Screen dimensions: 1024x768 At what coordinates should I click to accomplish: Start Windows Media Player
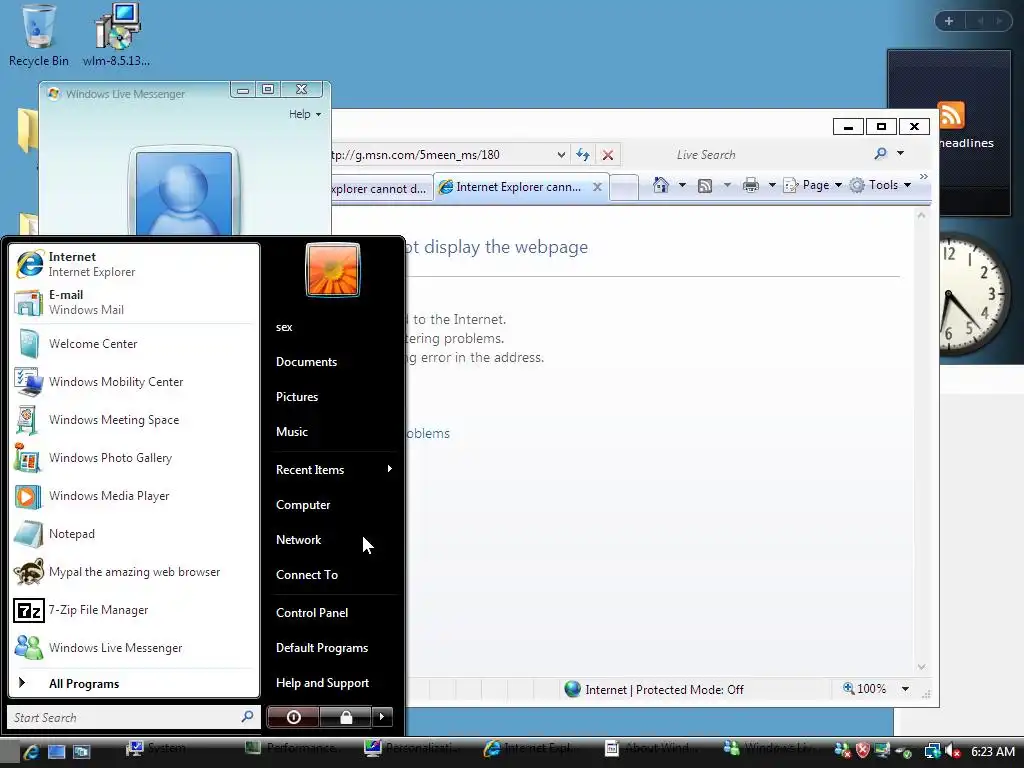pos(134,496)
